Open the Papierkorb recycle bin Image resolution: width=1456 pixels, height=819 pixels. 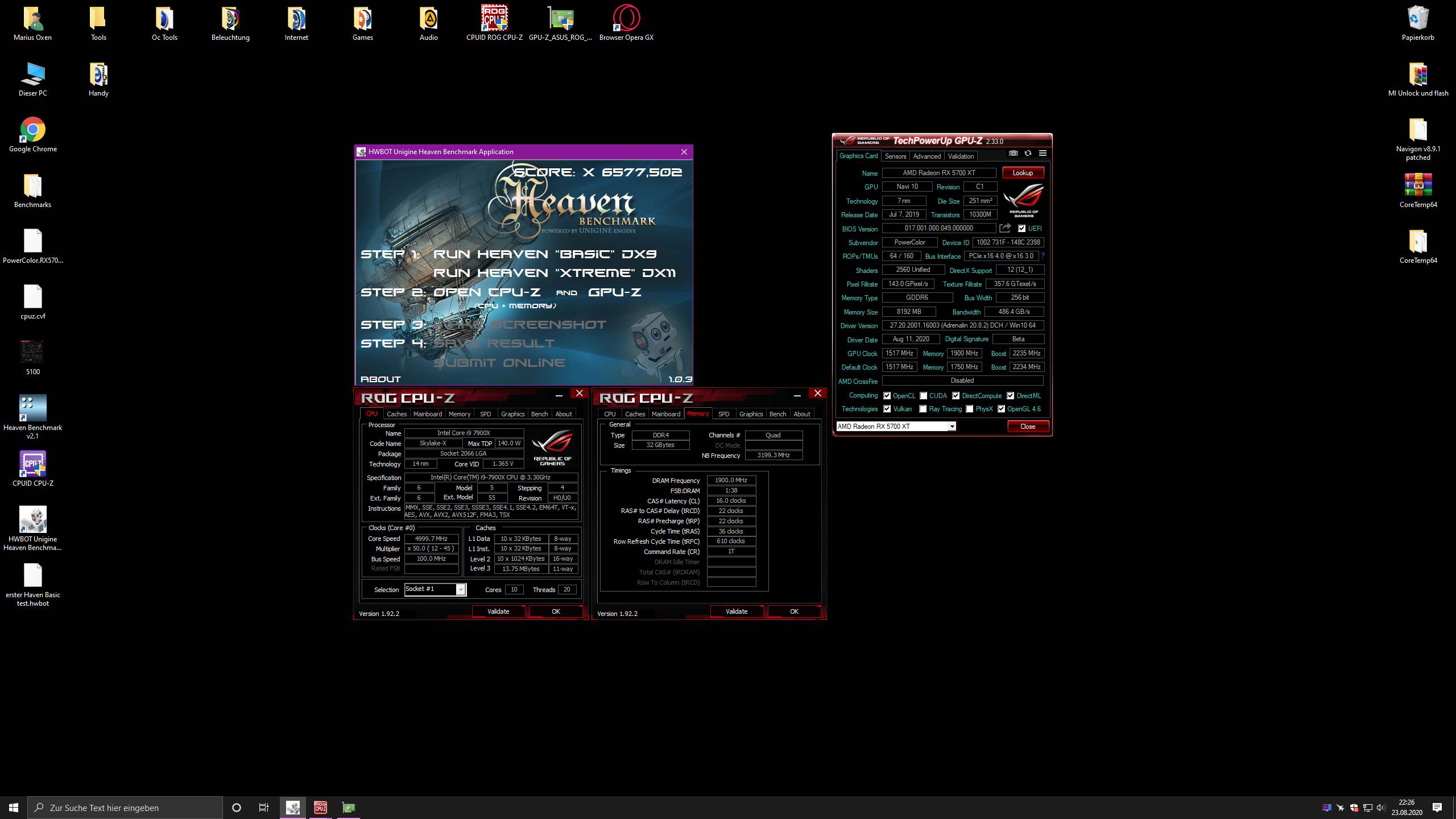[x=1418, y=19]
